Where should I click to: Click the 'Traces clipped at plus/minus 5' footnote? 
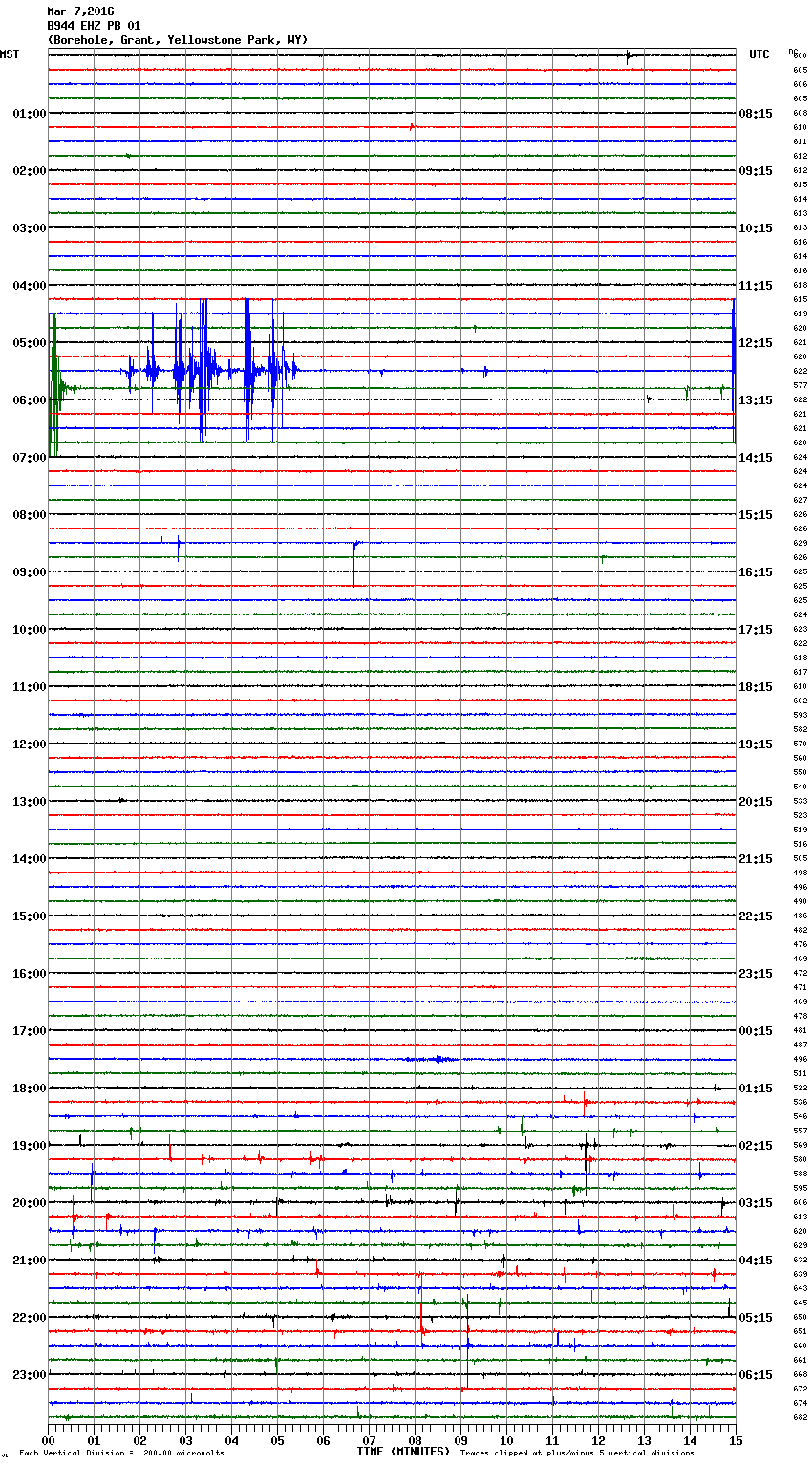tap(577, 1454)
